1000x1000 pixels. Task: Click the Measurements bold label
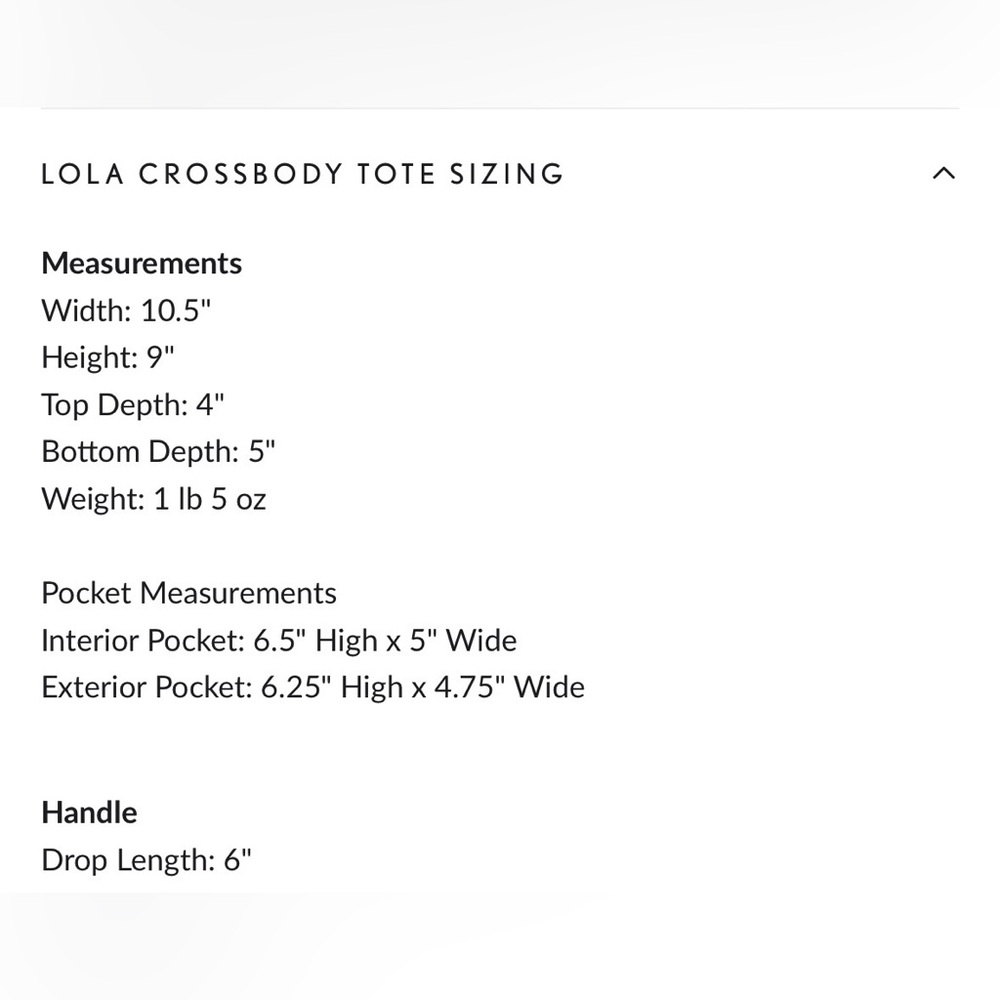[141, 263]
